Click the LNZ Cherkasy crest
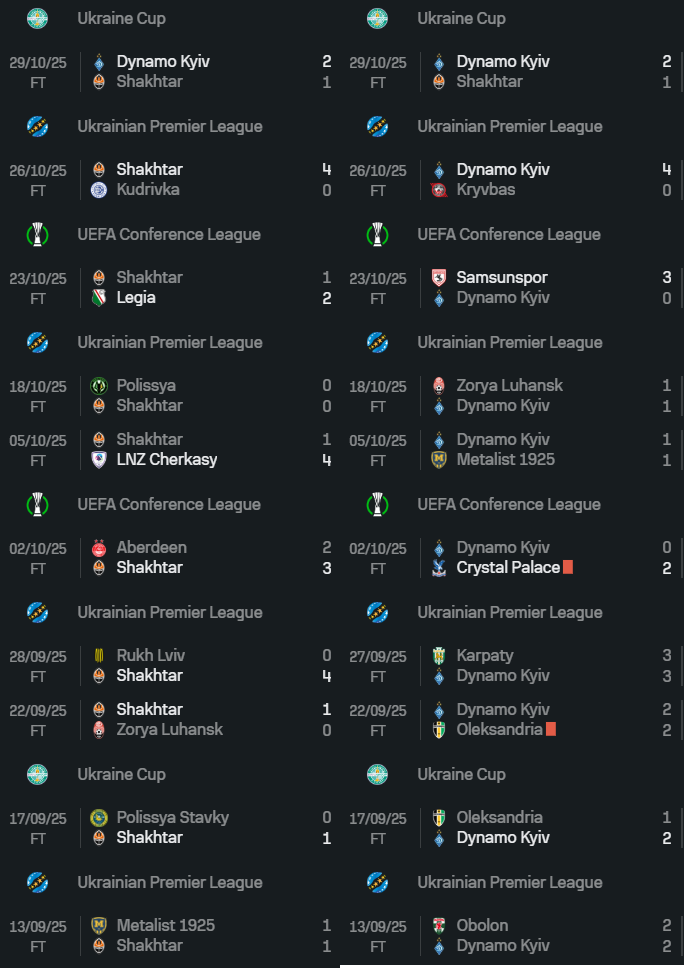Viewport: 684px width, 968px height. [98, 460]
